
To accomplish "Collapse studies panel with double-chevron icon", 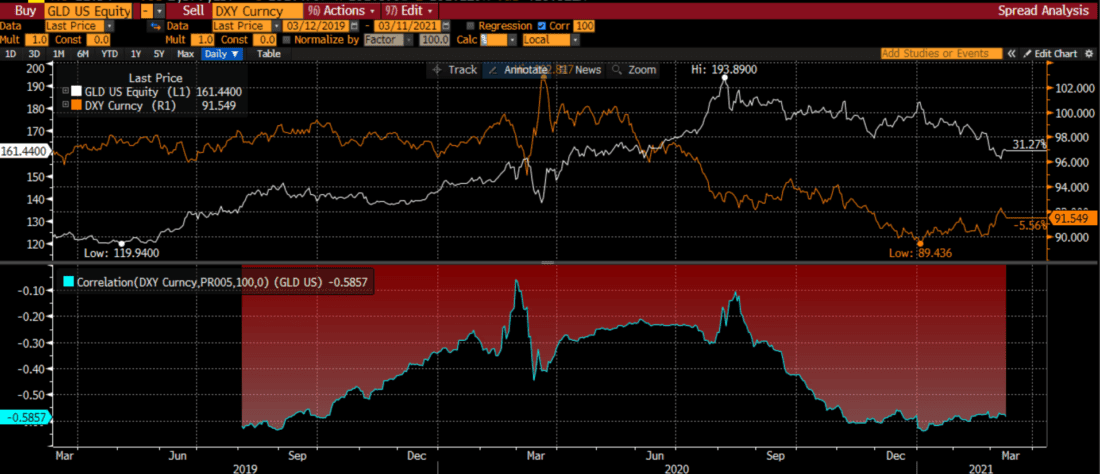I will tap(1012, 53).
